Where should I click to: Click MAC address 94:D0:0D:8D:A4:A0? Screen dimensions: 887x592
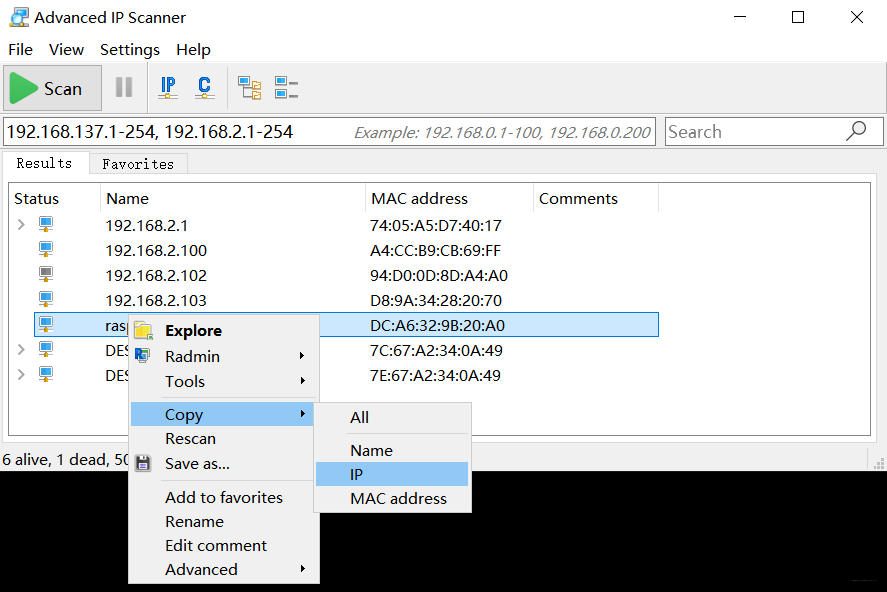pos(439,275)
